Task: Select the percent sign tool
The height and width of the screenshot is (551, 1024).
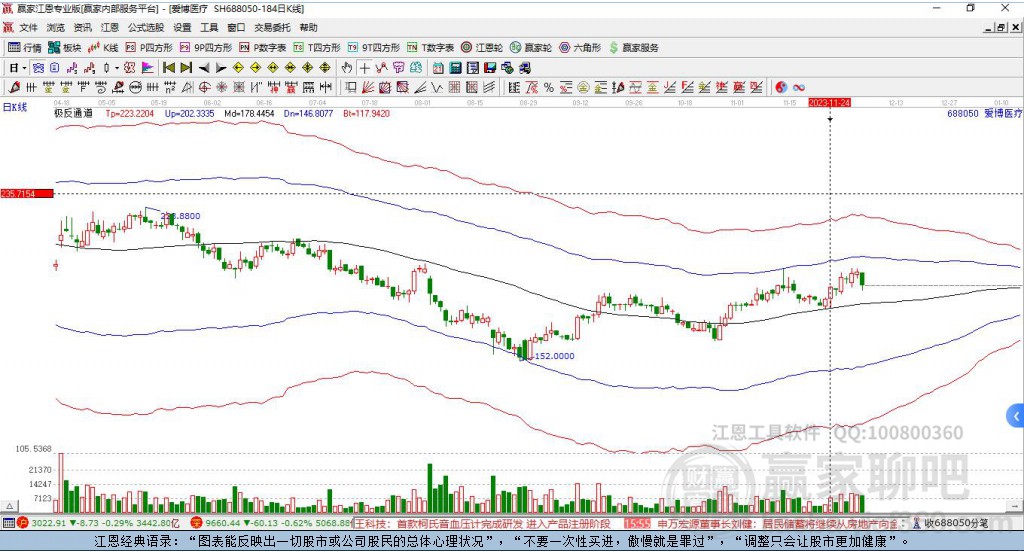Action: pos(549,87)
